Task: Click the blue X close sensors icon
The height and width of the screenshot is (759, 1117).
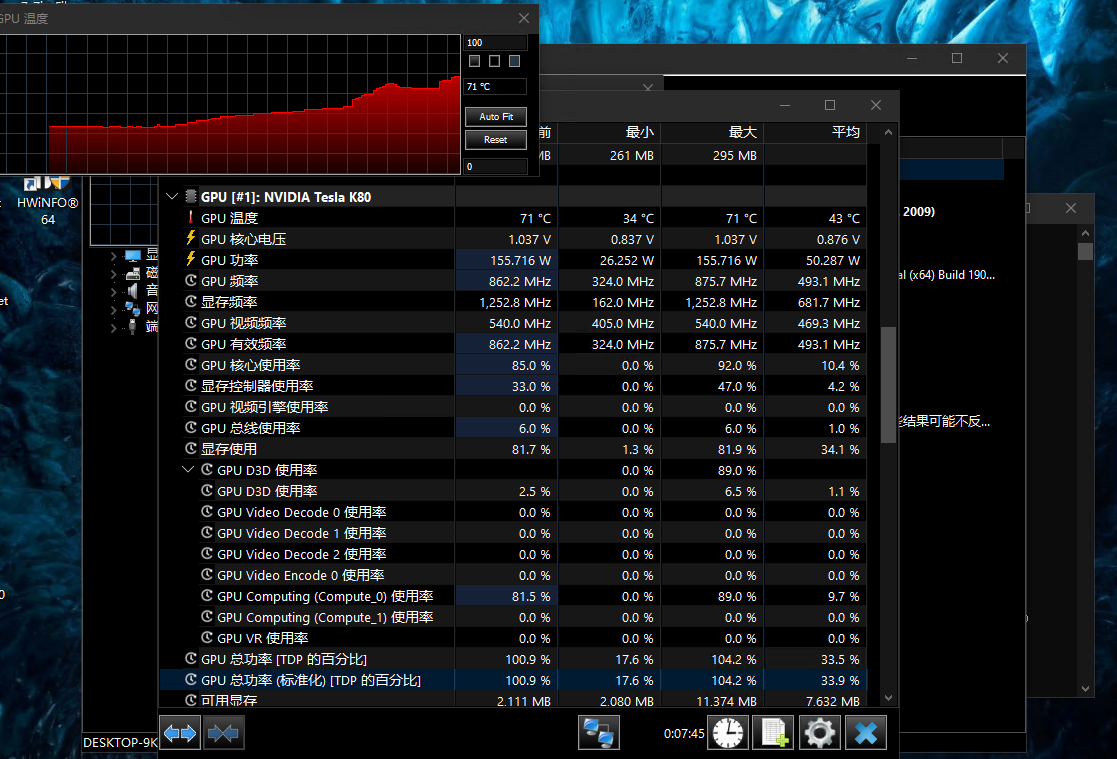Action: coord(866,733)
